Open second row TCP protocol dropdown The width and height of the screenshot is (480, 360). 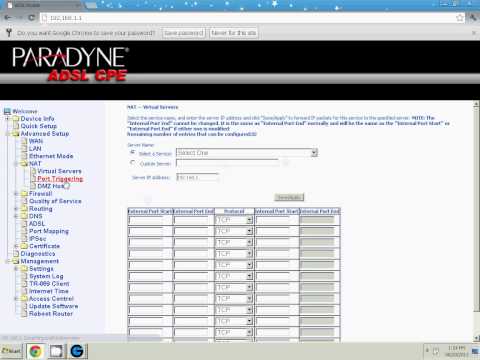234,231
